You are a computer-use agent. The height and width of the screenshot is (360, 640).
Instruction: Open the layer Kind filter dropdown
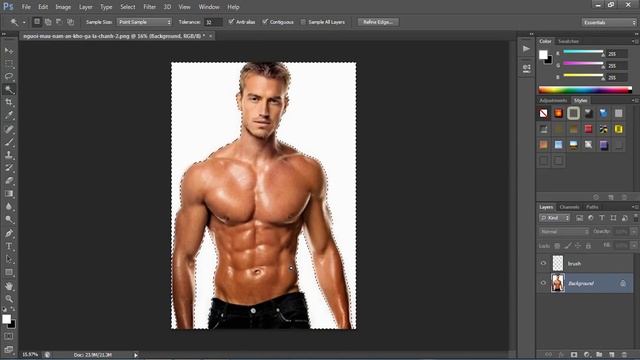pos(555,218)
